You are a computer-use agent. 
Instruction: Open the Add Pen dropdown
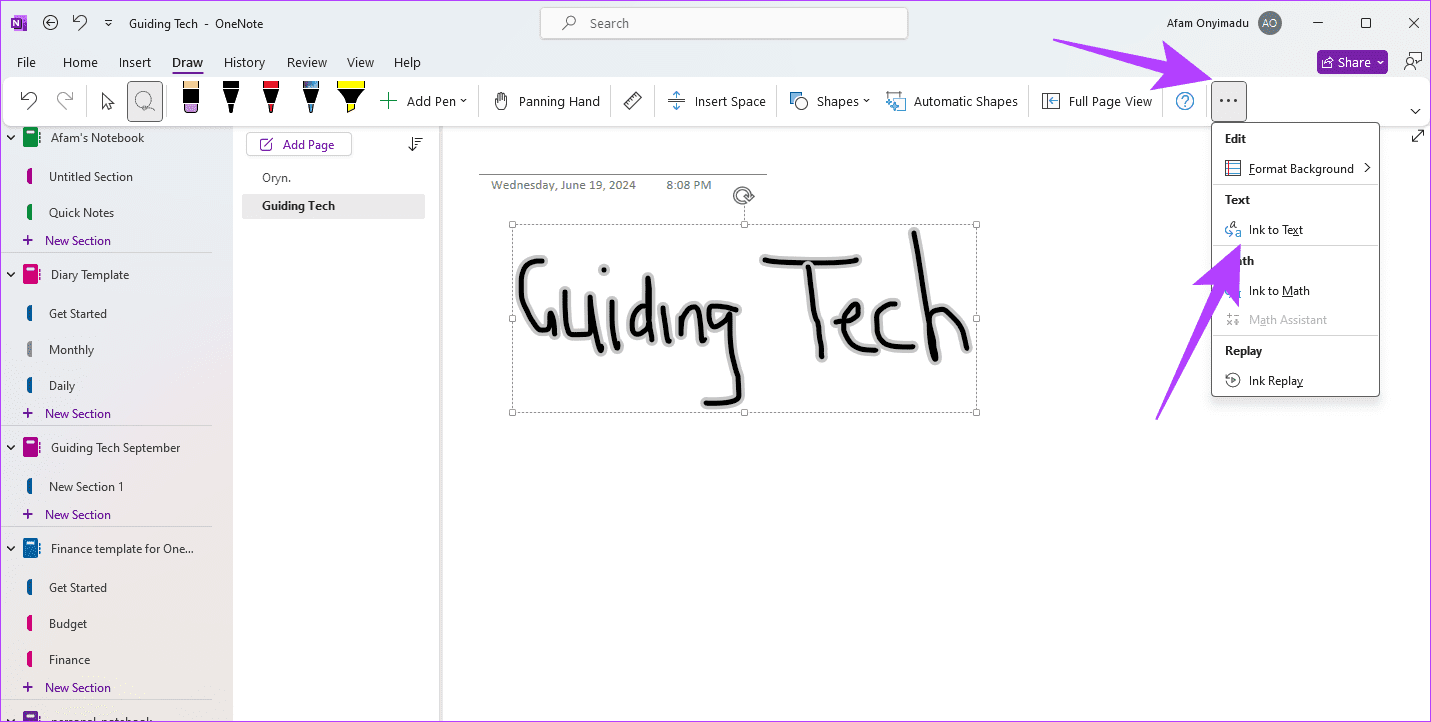(424, 101)
